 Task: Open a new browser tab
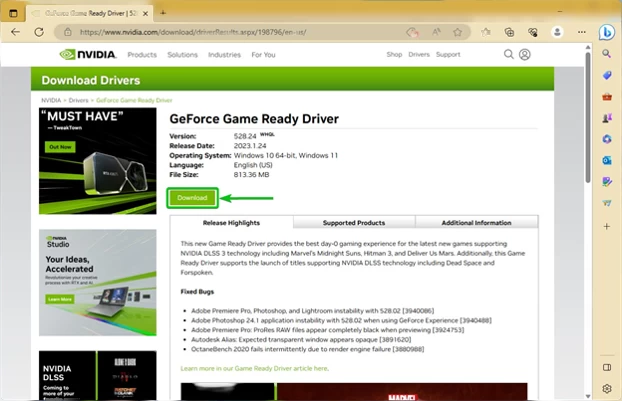pyautogui.click(x=163, y=13)
